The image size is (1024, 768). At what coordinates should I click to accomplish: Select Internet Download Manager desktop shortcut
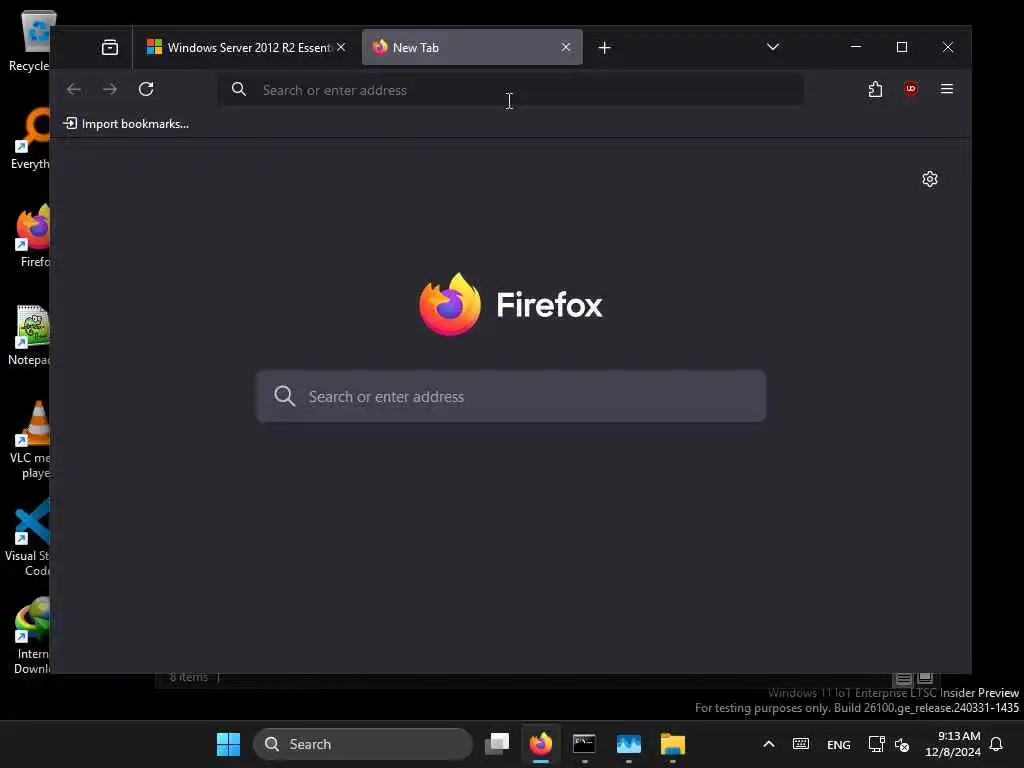tap(31, 635)
